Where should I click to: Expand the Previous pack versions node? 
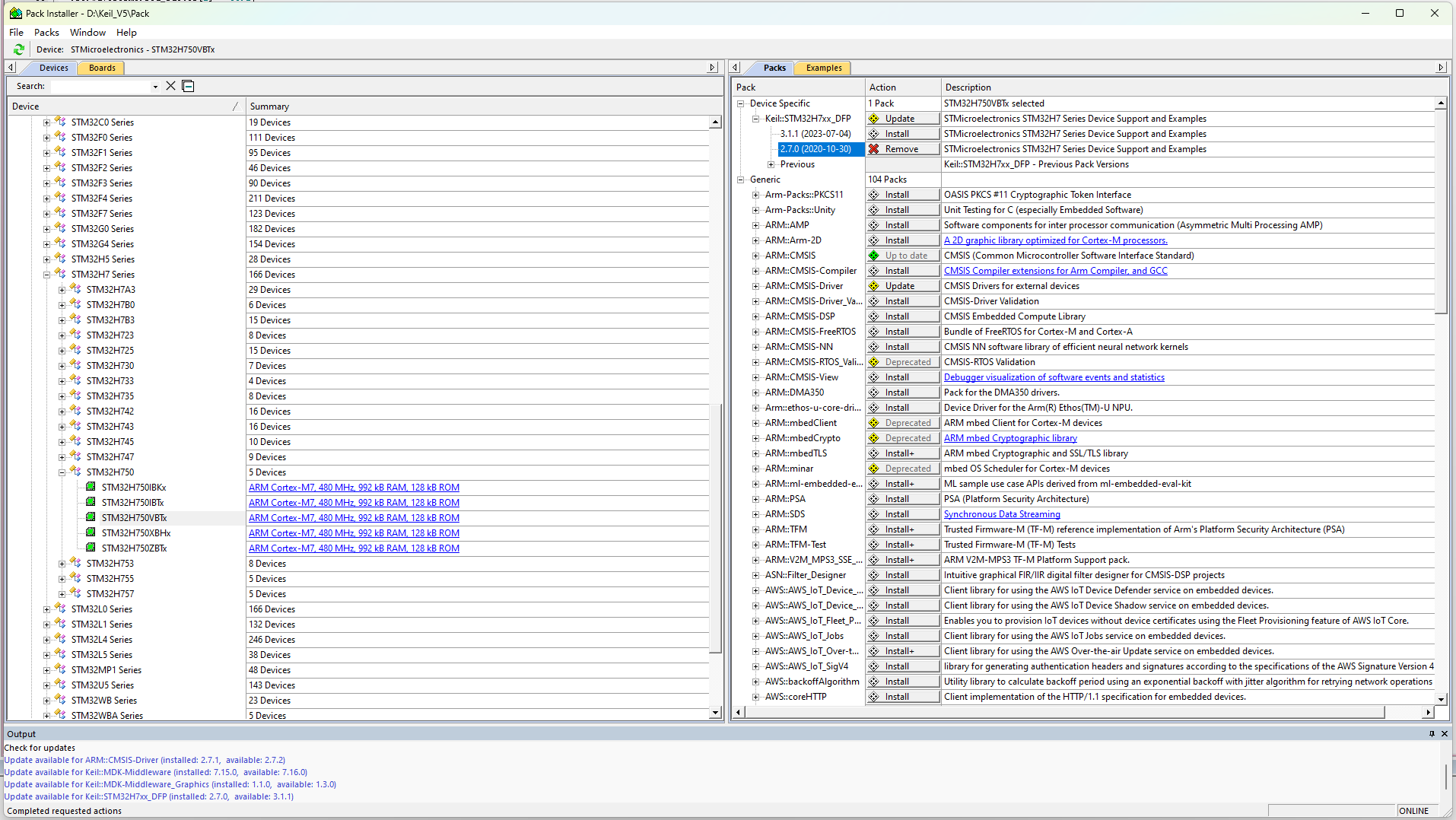771,164
